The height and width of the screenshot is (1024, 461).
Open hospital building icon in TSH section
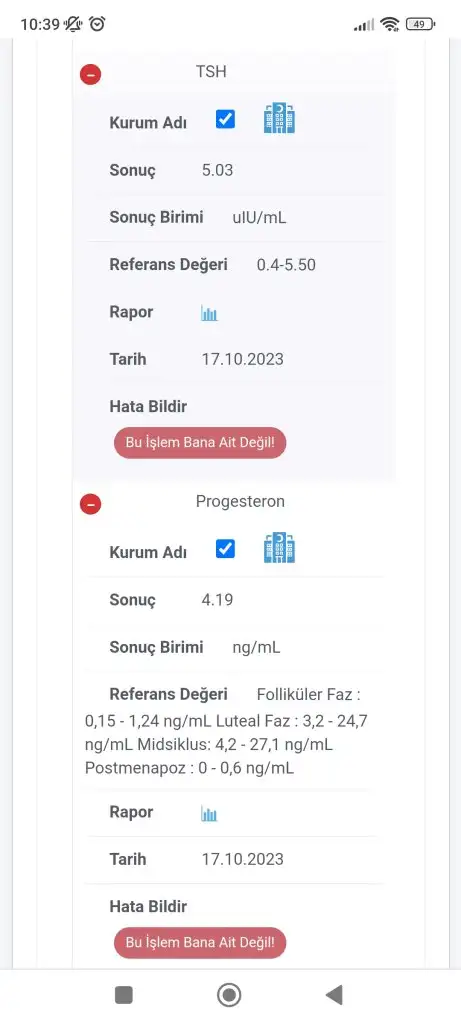click(x=279, y=118)
